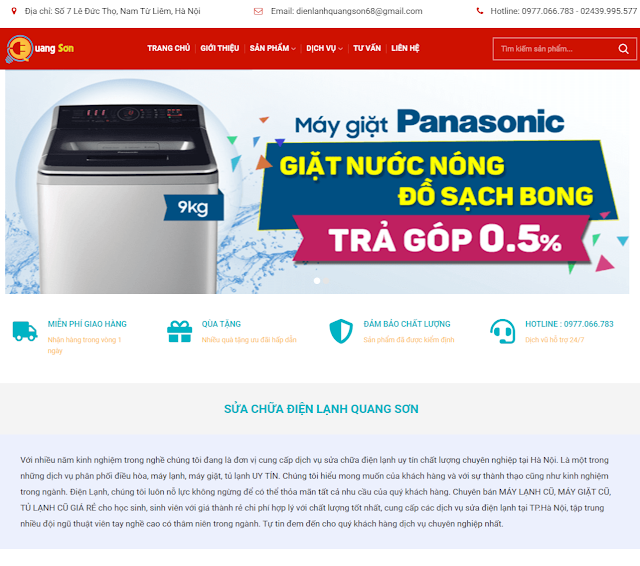Click the quality shield icon
The height and width of the screenshot is (566, 640).
[x=341, y=331]
